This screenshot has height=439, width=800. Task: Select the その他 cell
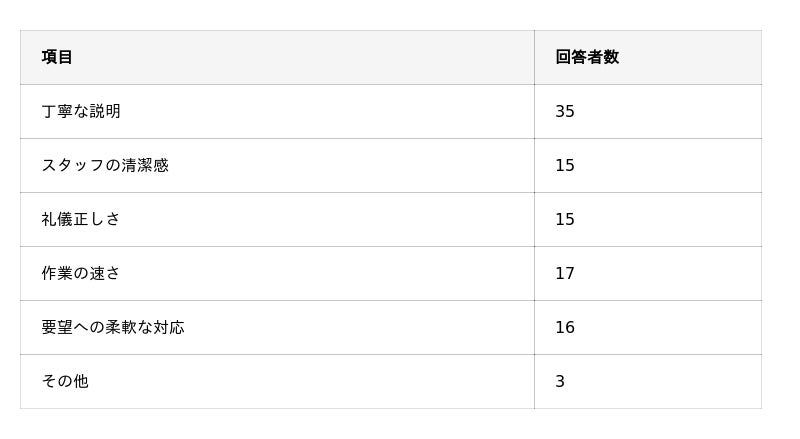coord(65,381)
